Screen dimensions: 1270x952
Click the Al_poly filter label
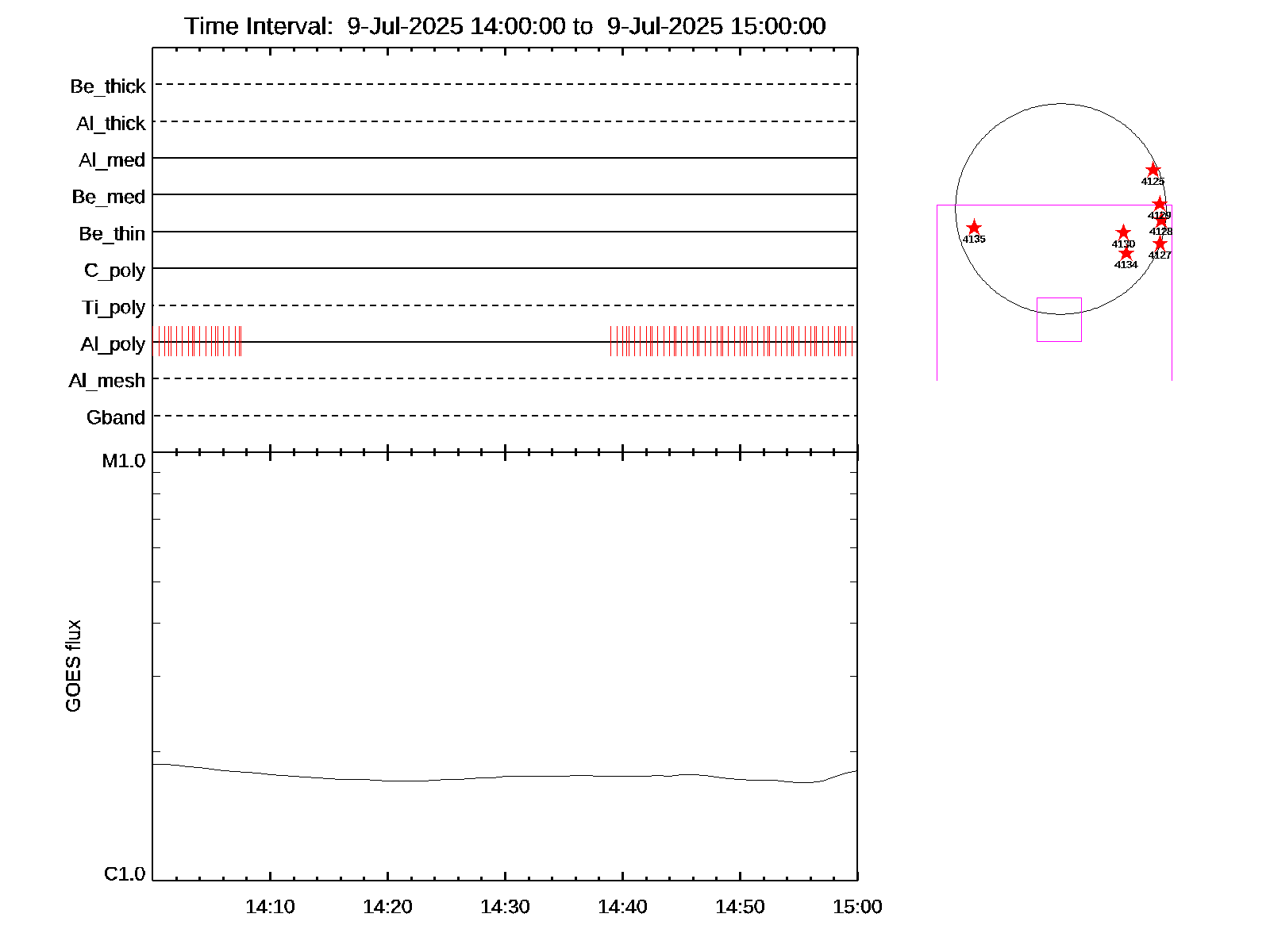coord(113,344)
